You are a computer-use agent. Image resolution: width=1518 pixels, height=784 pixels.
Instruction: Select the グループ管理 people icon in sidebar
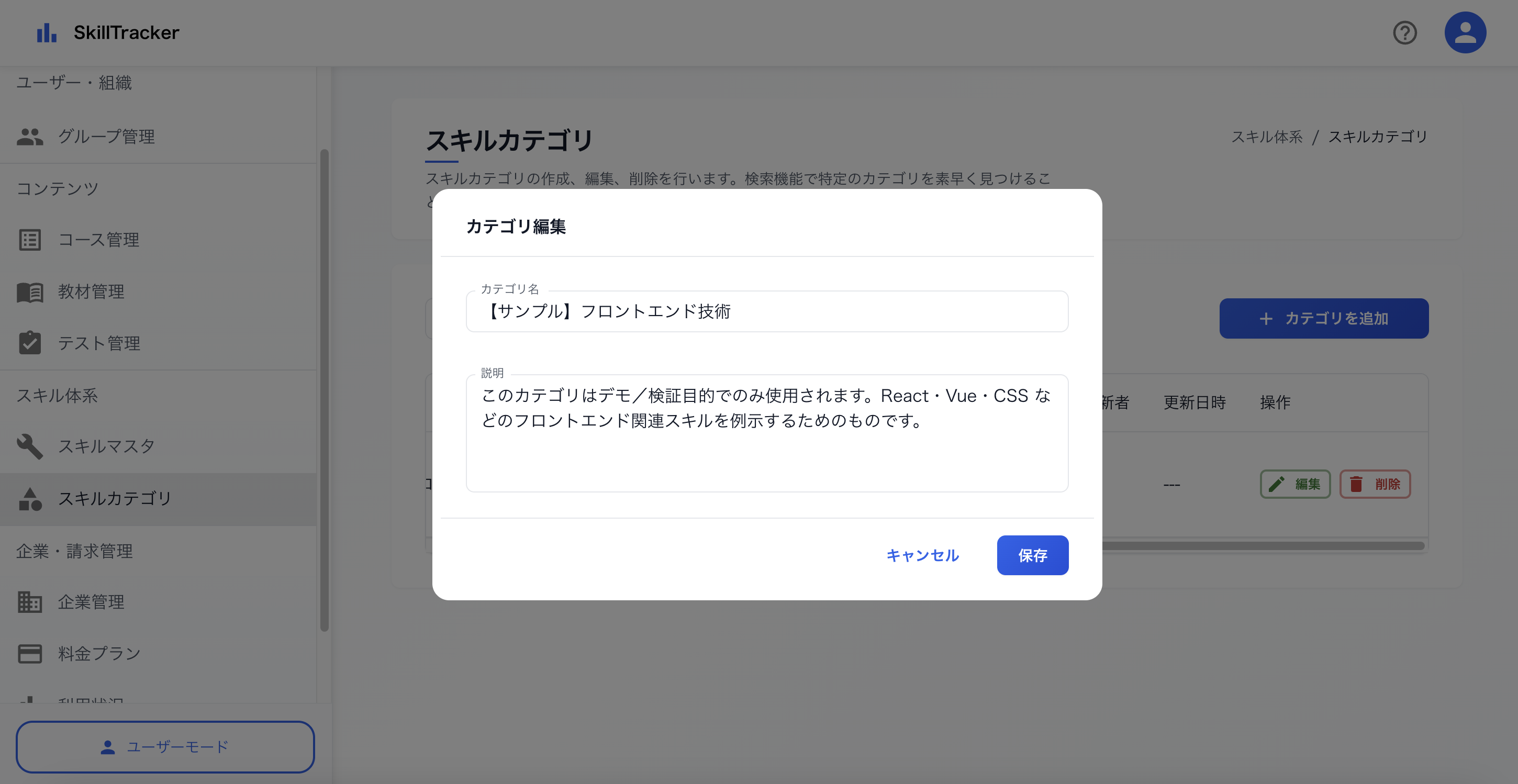(29, 137)
